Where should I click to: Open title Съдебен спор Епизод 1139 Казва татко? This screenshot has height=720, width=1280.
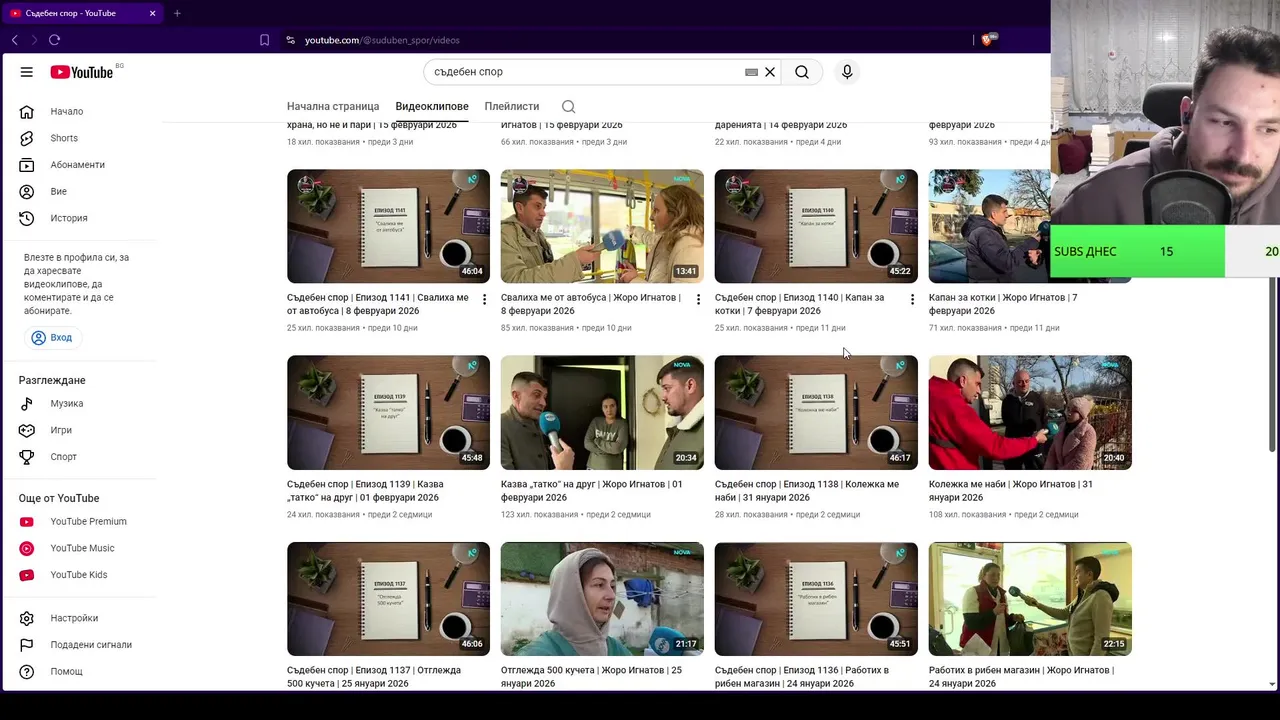point(365,491)
